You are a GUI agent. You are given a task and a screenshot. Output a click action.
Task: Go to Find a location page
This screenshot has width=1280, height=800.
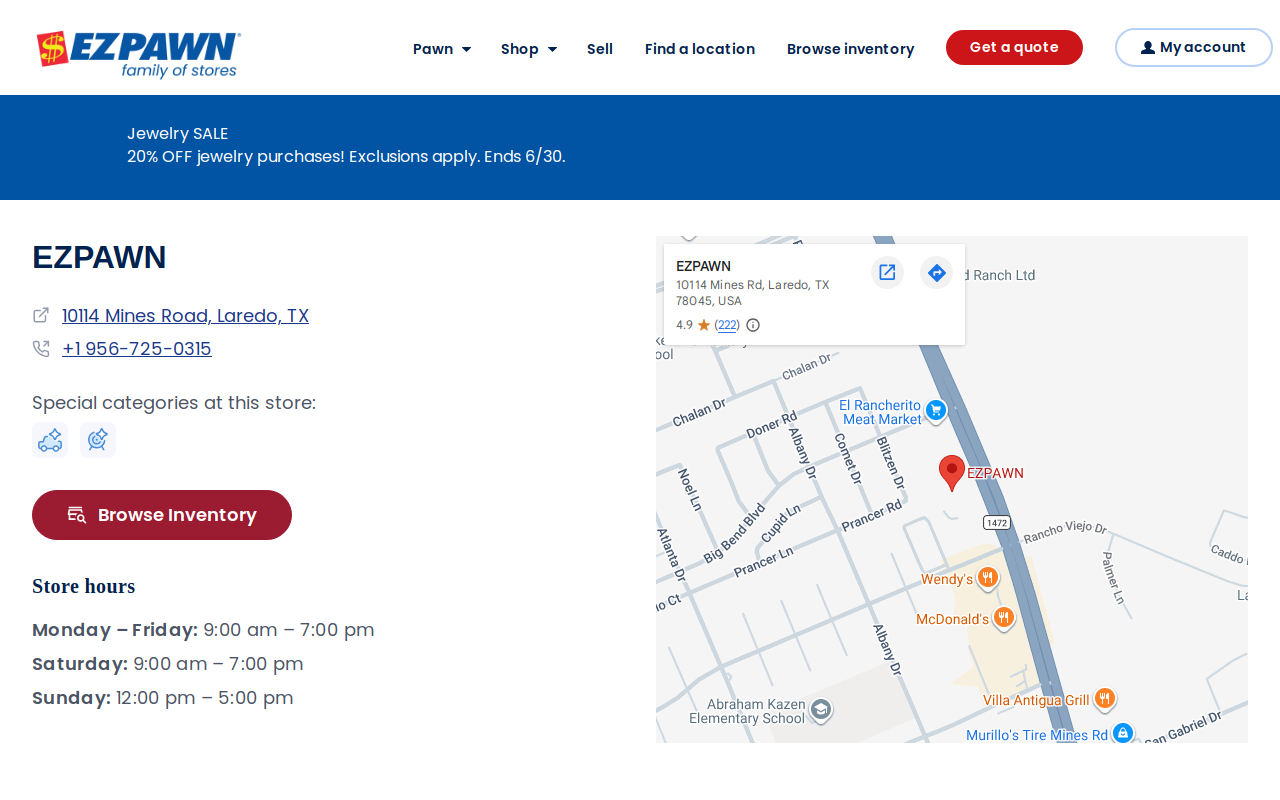click(700, 49)
